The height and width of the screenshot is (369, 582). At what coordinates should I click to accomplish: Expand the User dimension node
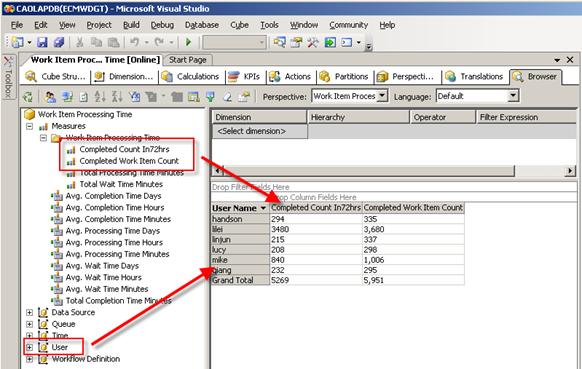click(29, 347)
